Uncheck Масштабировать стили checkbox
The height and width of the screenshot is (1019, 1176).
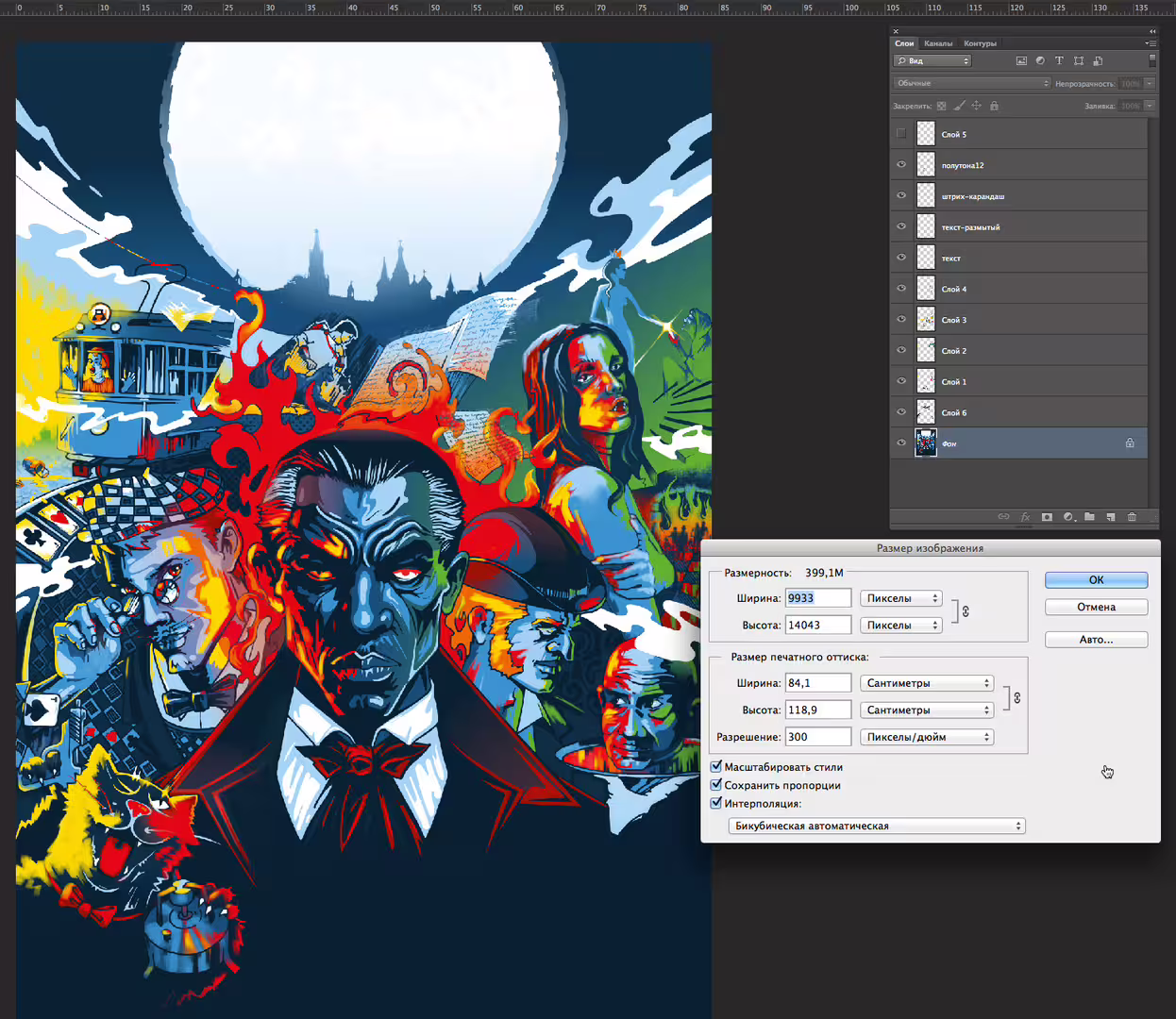pyautogui.click(x=716, y=766)
